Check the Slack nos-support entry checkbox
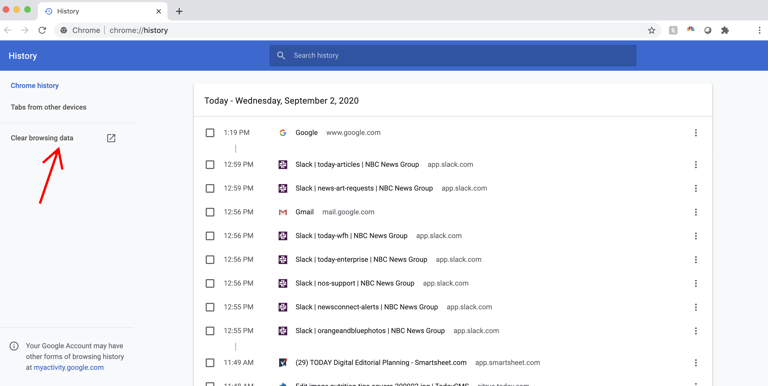Screen dimensions: 768x386 (x=210, y=283)
